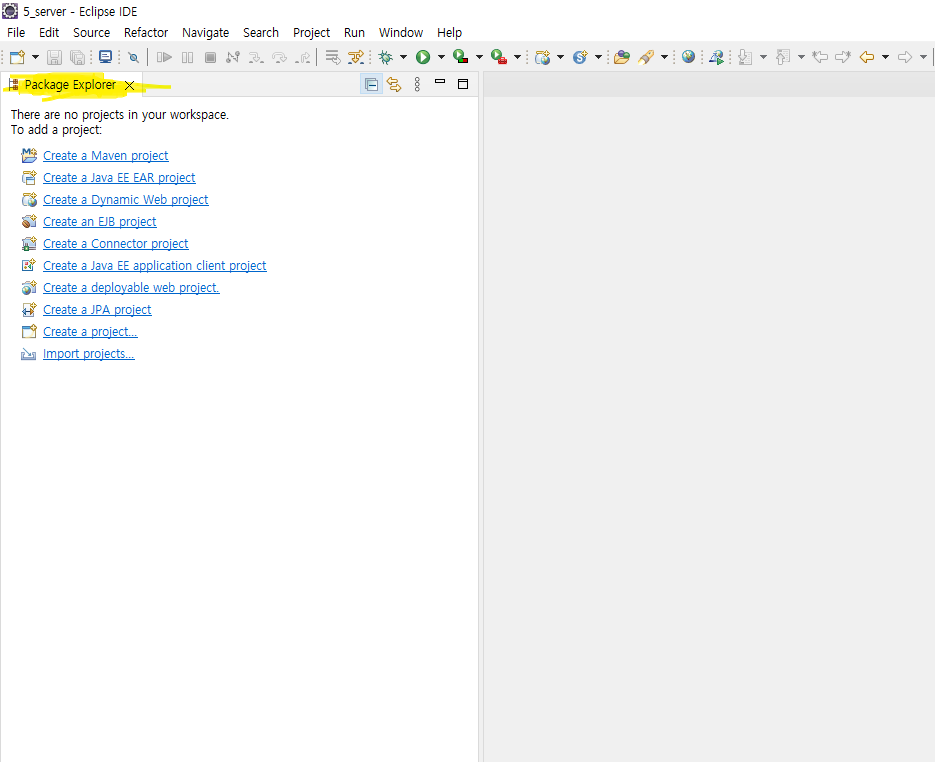Open the New Servlet dropdown arrow
This screenshot has height=762, width=935.
tap(597, 57)
